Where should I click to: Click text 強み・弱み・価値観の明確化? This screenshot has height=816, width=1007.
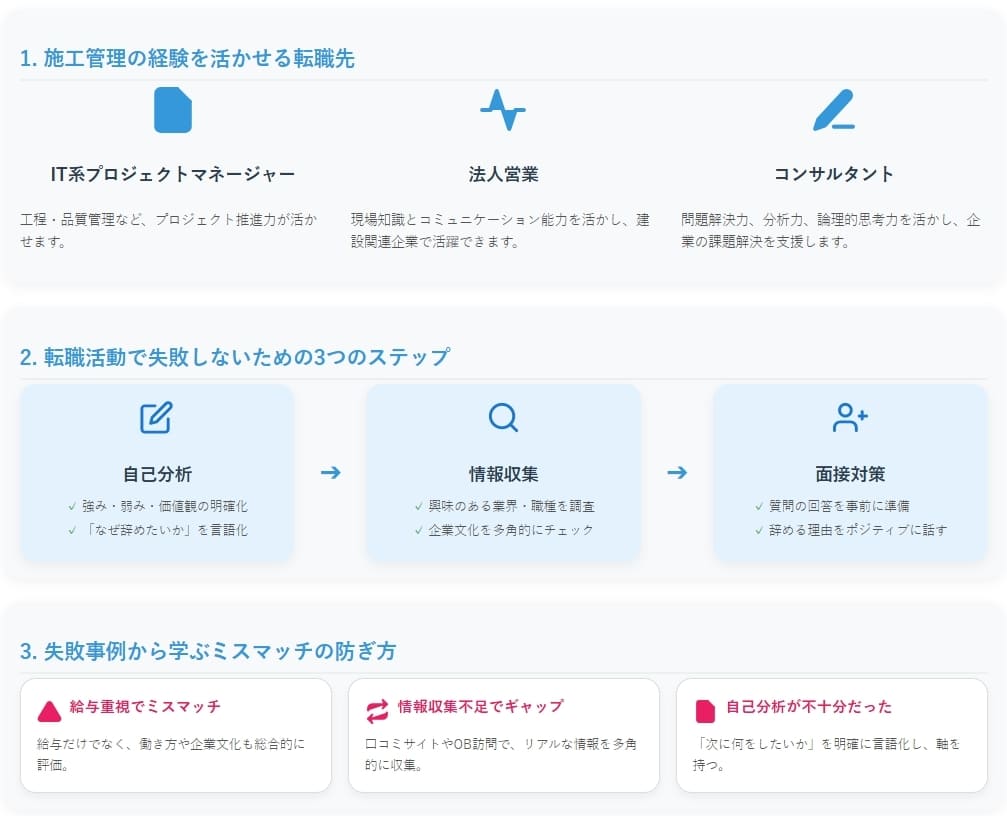tap(164, 507)
